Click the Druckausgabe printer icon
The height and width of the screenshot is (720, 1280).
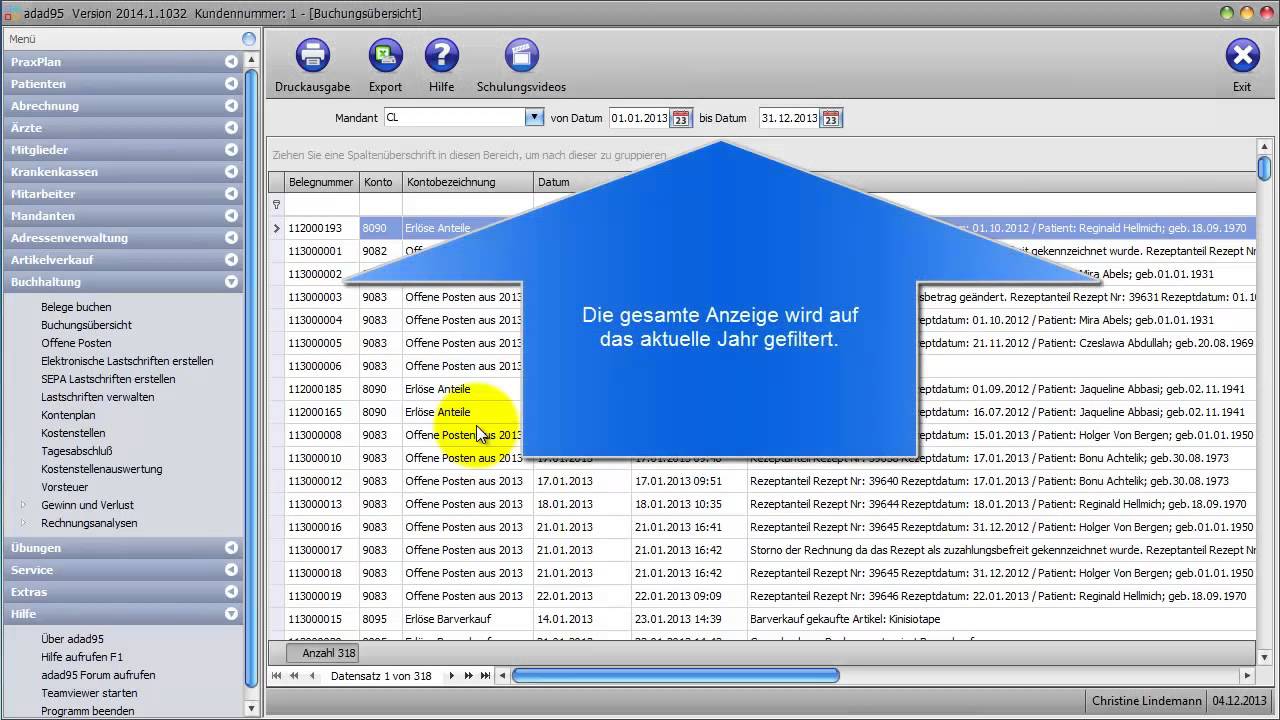pyautogui.click(x=312, y=56)
